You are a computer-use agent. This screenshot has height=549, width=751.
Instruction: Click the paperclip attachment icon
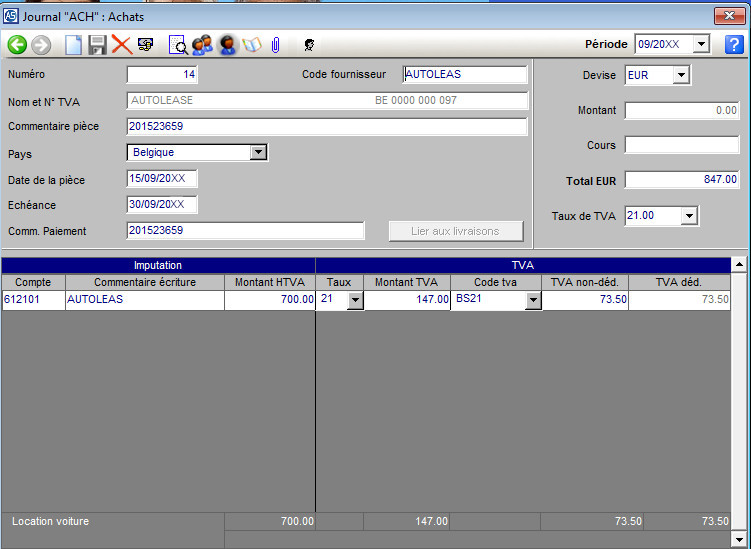tap(275, 44)
